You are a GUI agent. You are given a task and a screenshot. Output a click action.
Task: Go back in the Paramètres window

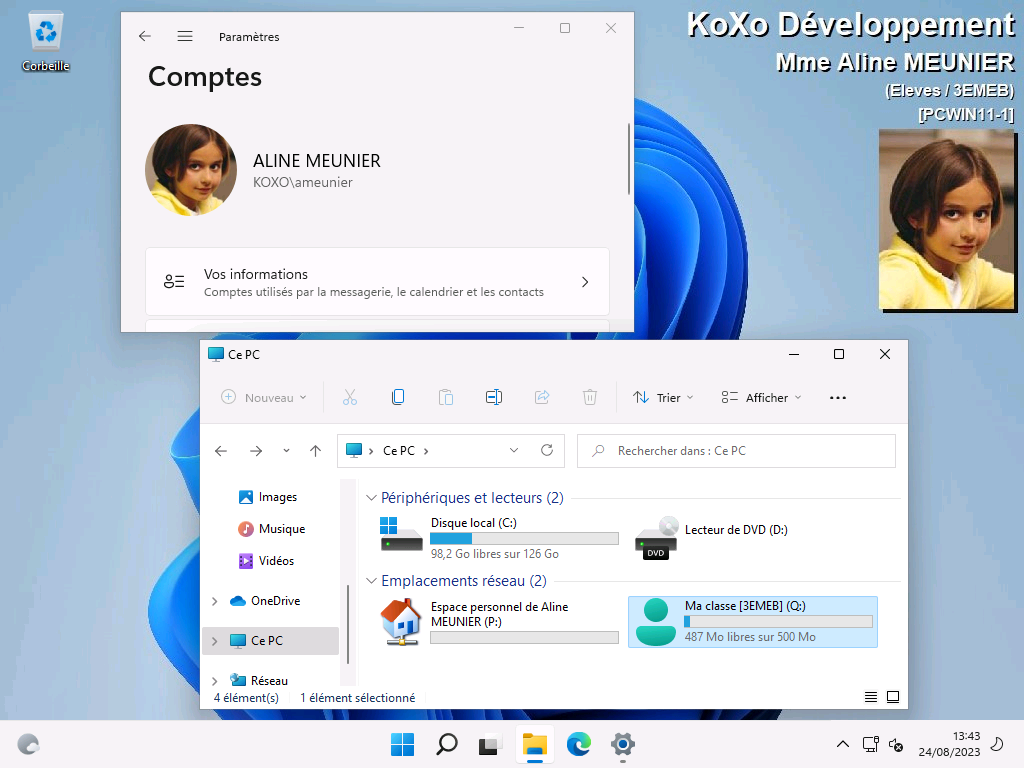pyautogui.click(x=145, y=36)
